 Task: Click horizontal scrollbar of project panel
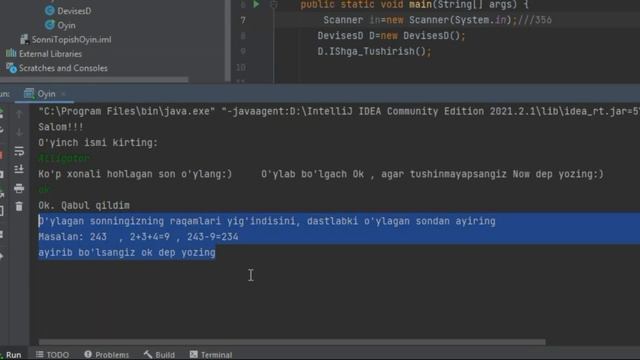point(94,80)
